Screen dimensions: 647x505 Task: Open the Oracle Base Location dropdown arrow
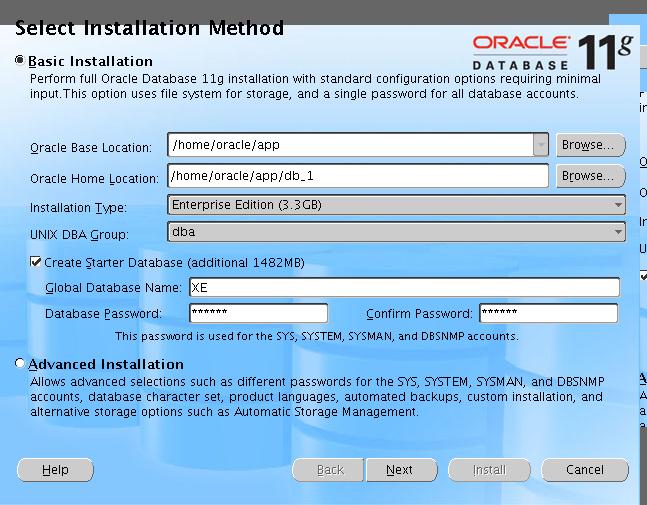click(540, 145)
